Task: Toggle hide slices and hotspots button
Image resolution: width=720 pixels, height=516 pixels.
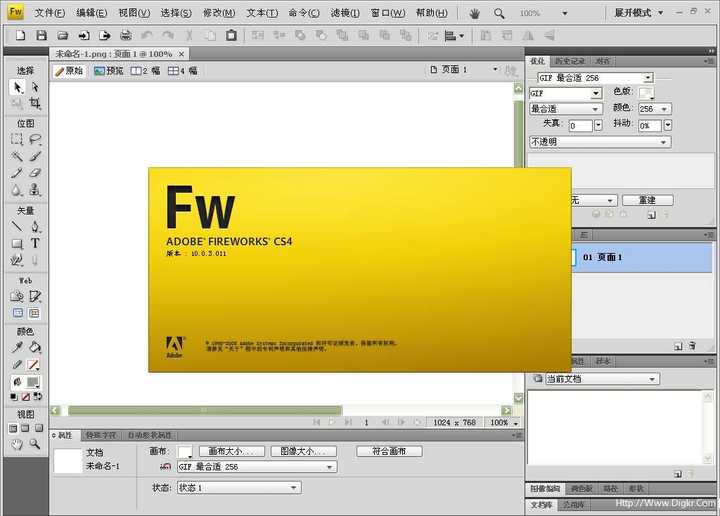Action: [x=17, y=313]
